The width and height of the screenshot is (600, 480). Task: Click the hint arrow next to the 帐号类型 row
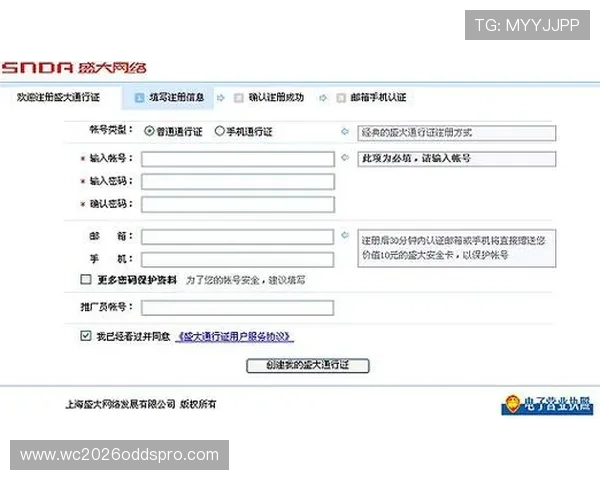pos(345,132)
